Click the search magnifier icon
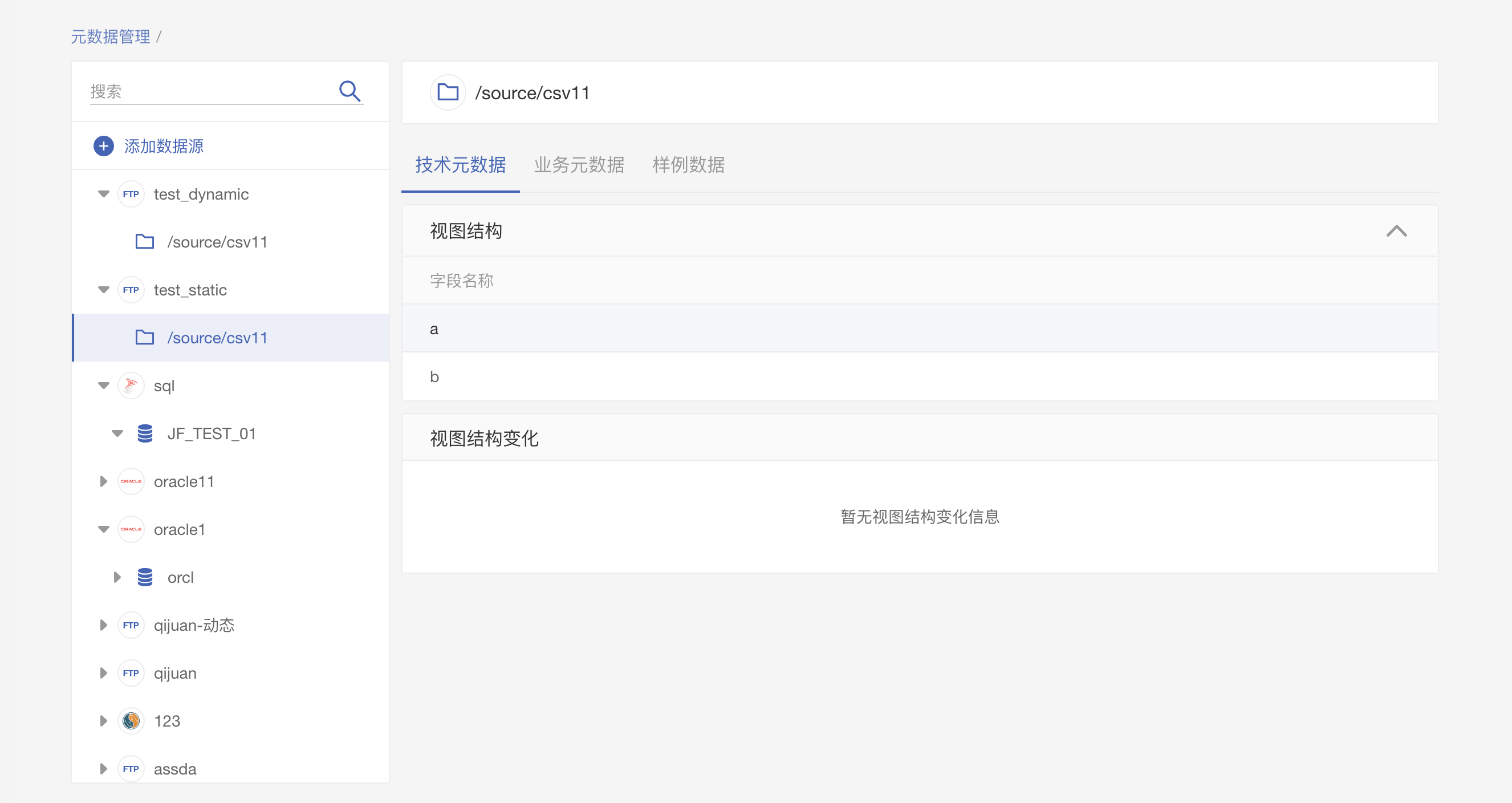This screenshot has height=803, width=1512. coord(350,91)
